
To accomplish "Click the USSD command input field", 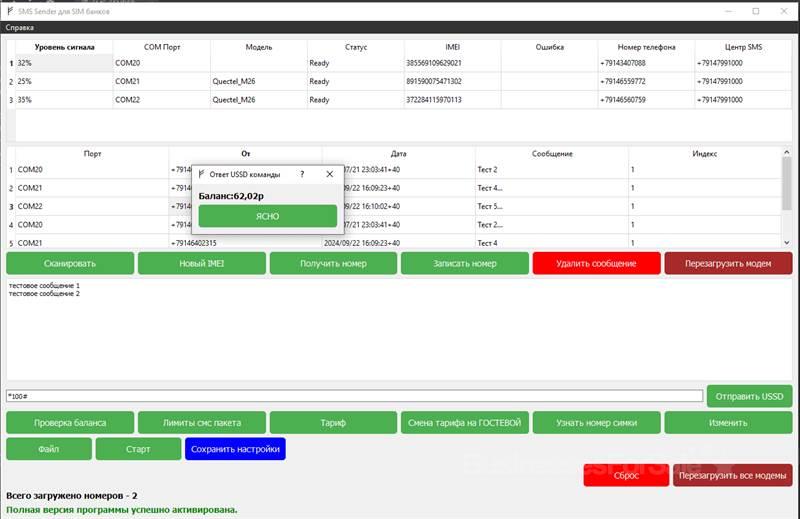I will [x=354, y=396].
